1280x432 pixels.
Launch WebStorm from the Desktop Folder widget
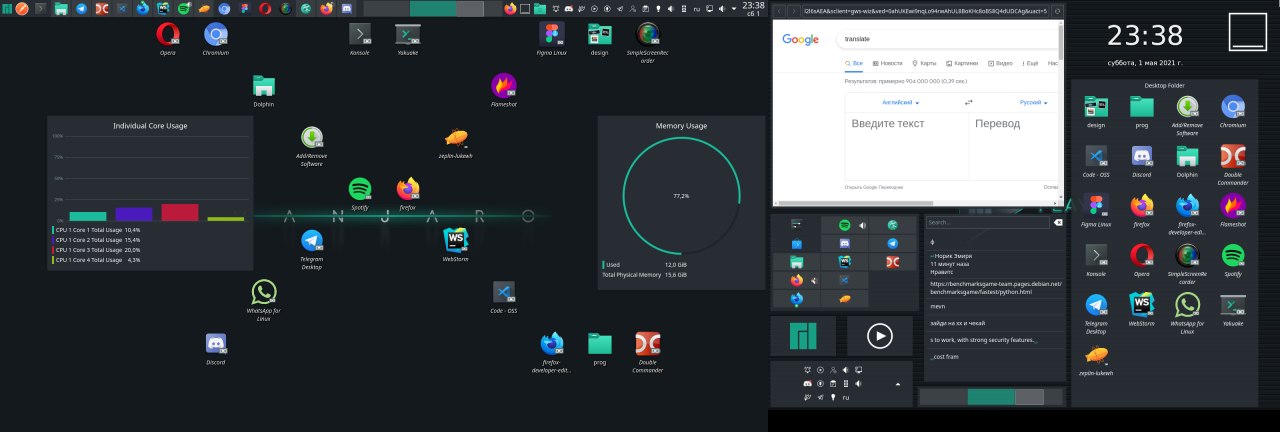[x=1141, y=310]
